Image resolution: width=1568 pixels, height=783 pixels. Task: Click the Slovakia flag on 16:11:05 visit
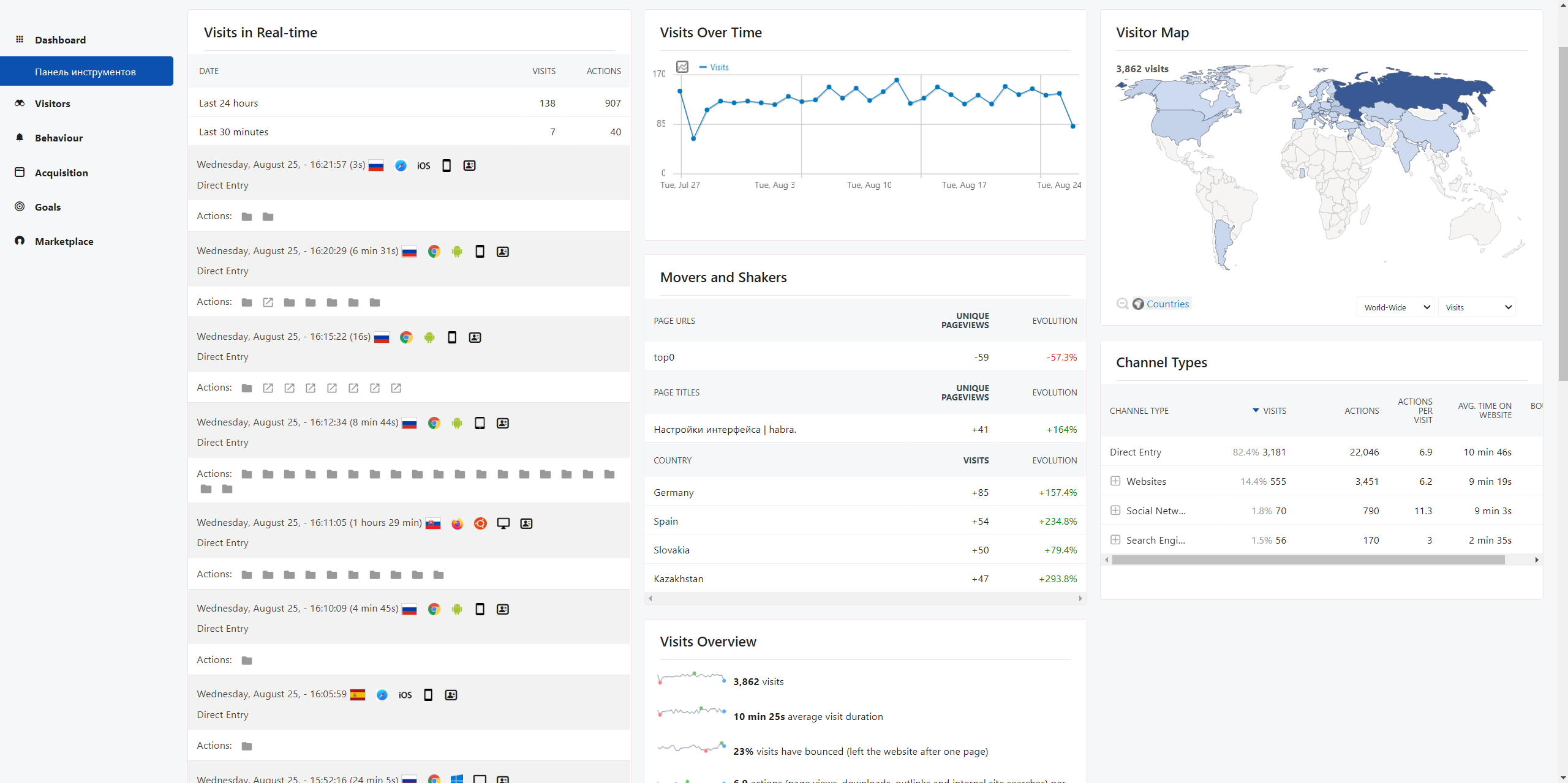pos(433,523)
